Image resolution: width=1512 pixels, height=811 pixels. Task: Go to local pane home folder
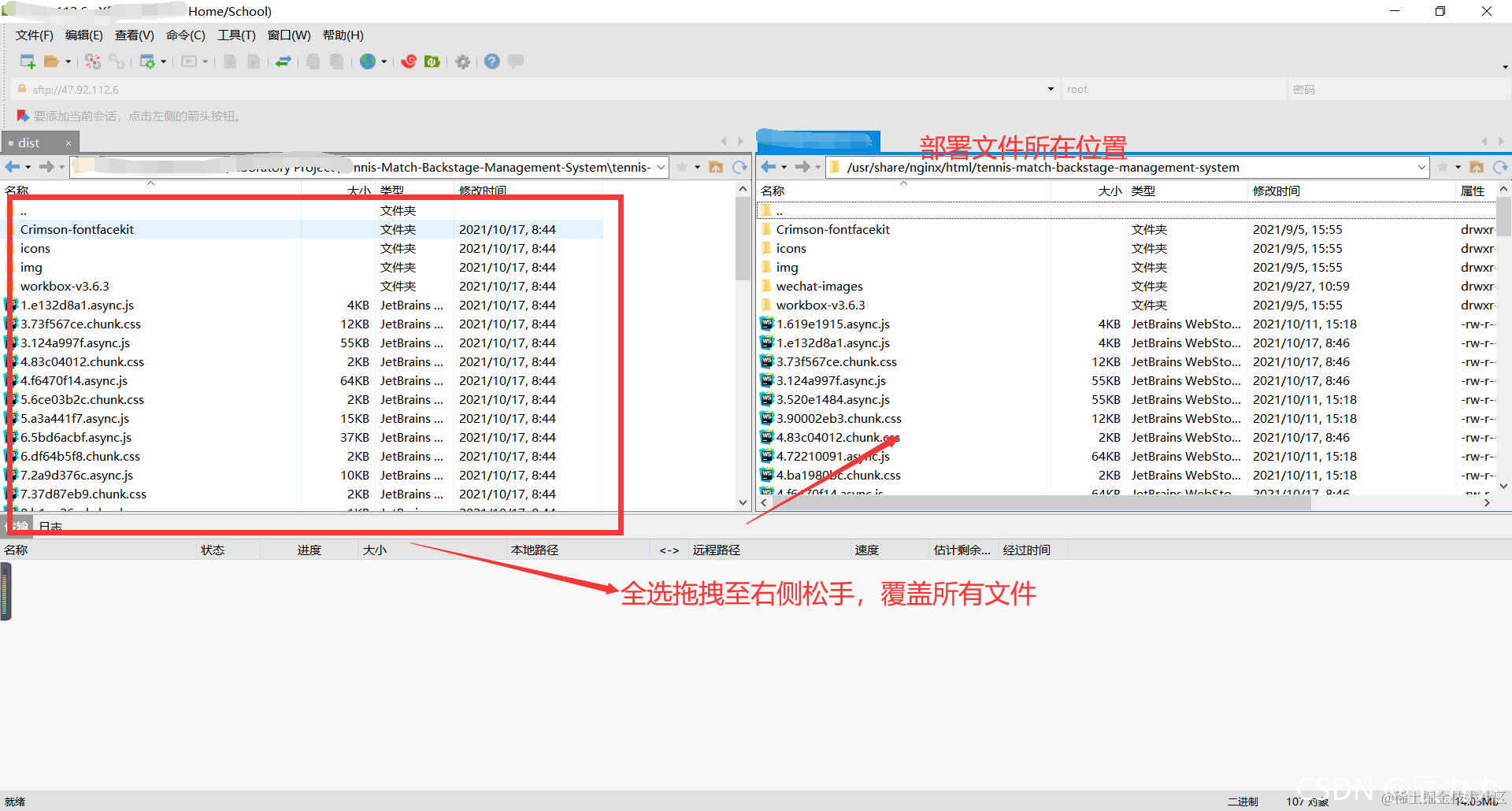click(716, 167)
